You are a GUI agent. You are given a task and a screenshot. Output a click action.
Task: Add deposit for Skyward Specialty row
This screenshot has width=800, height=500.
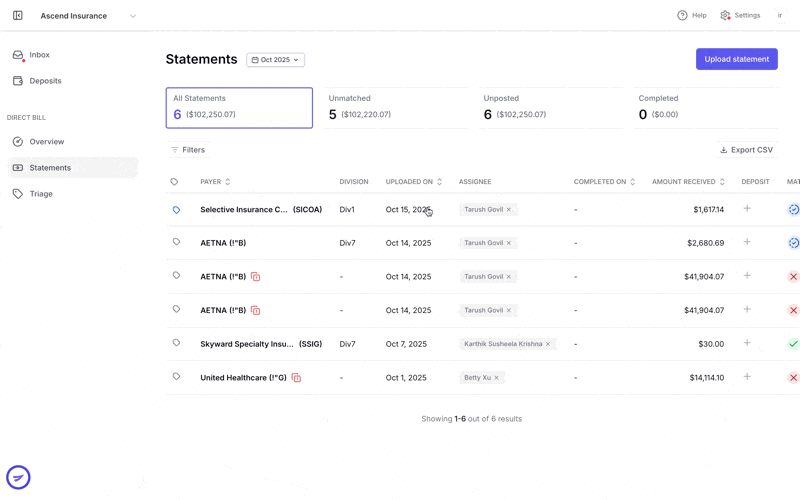tap(747, 343)
